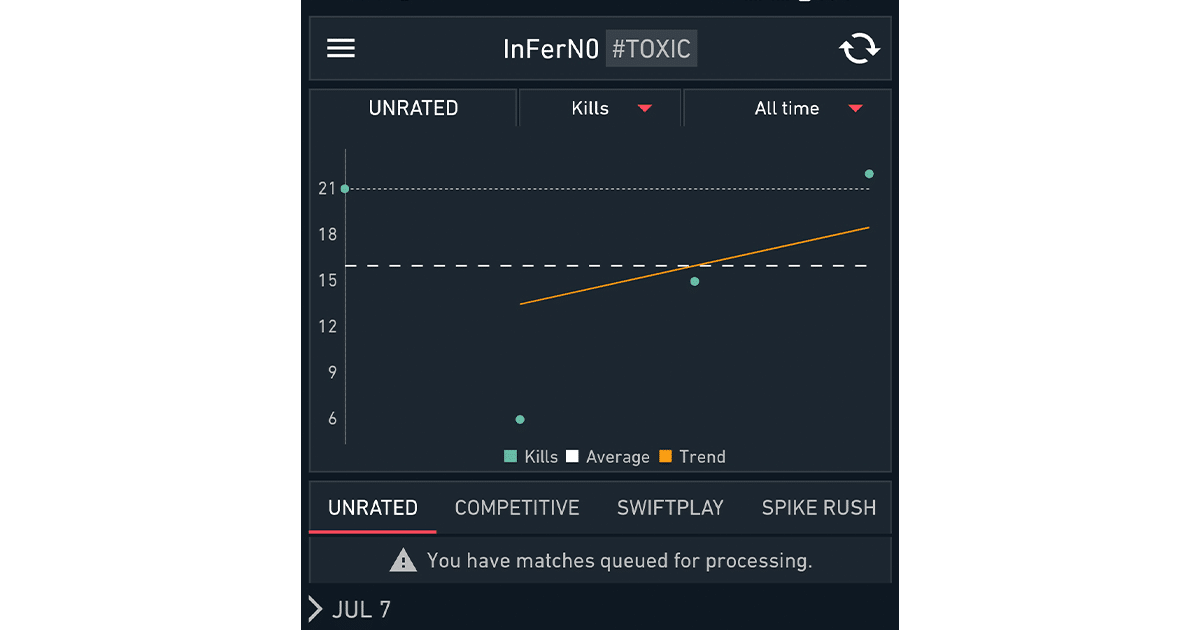The image size is (1200, 630).
Task: Click the top-right data point on the chart
Action: click(x=869, y=174)
